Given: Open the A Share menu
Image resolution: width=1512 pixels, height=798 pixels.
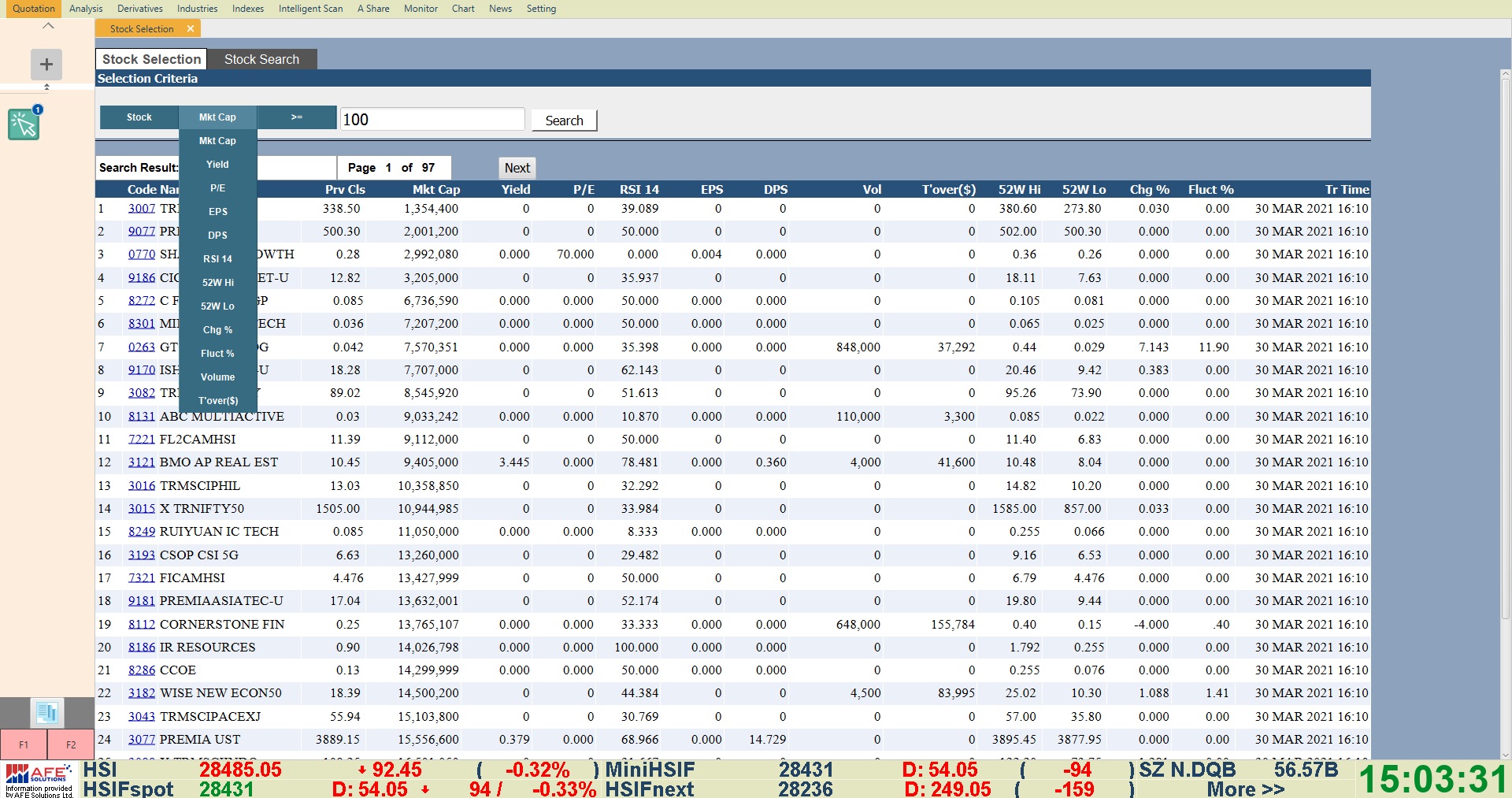Looking at the screenshot, I should [x=373, y=9].
